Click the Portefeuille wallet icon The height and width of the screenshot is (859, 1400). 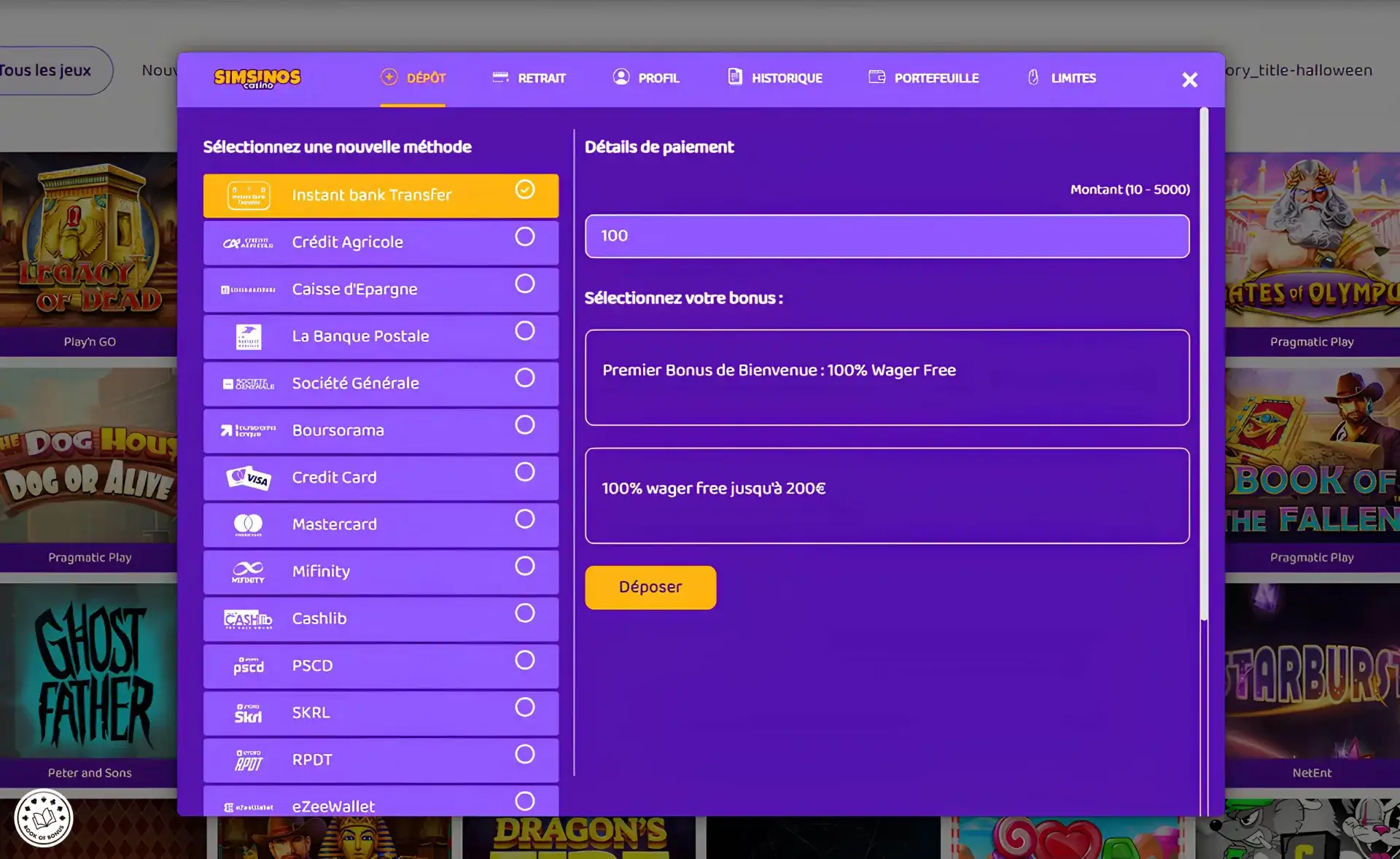pyautogui.click(x=876, y=77)
